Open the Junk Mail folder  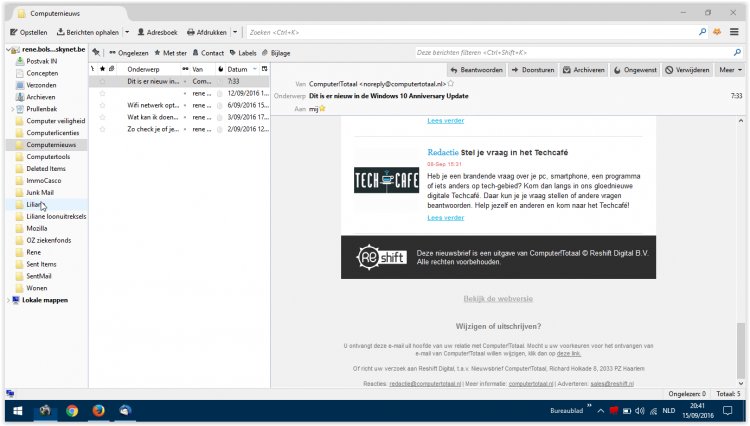click(x=43, y=192)
